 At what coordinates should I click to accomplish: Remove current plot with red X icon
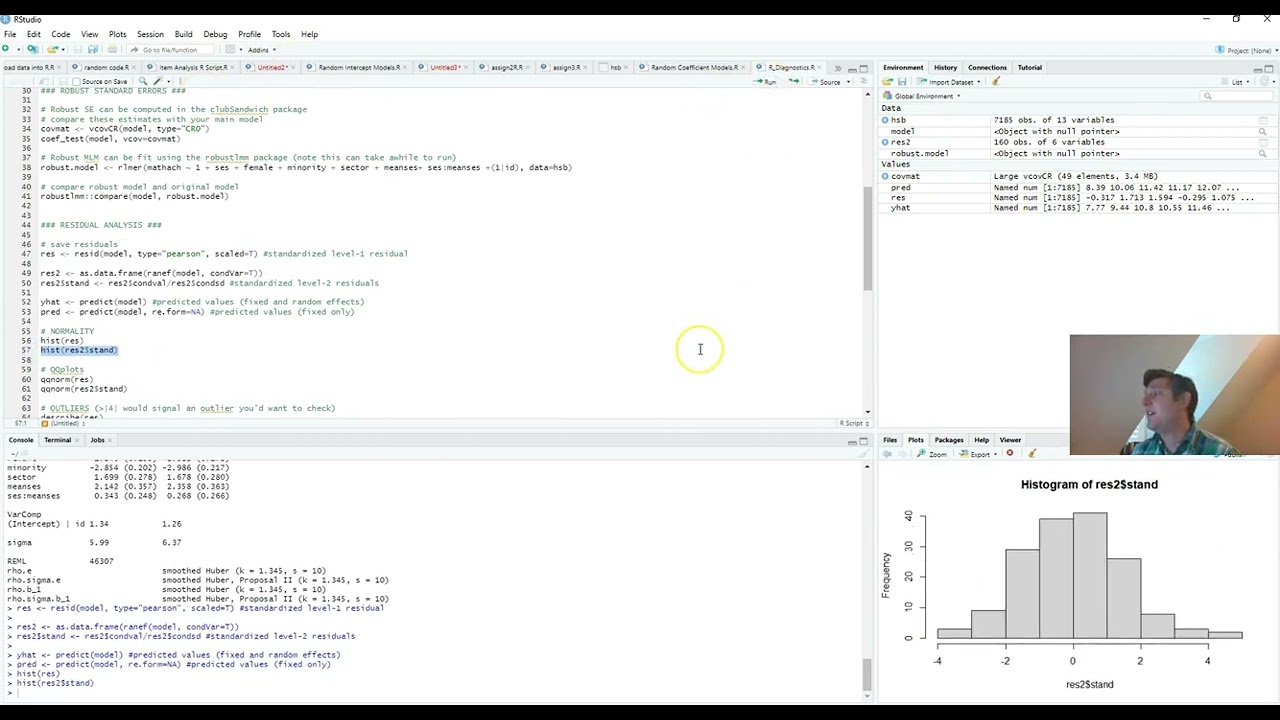1010,454
